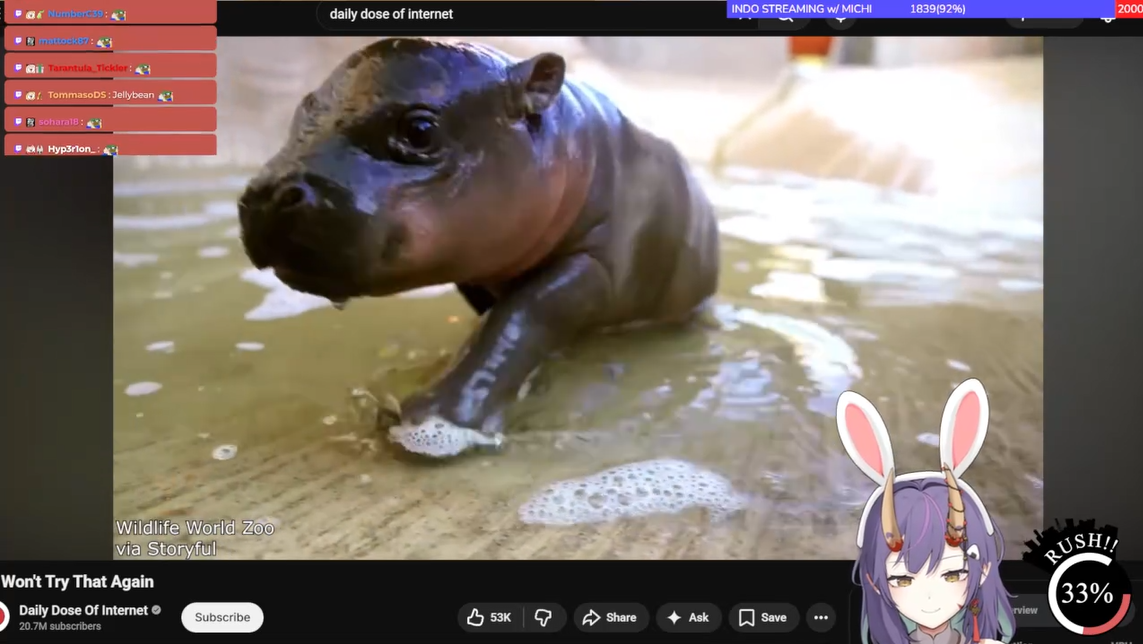Subscribe to Daily Dose Of Internet
Screen dimensions: 1143x644
[x=222, y=617]
